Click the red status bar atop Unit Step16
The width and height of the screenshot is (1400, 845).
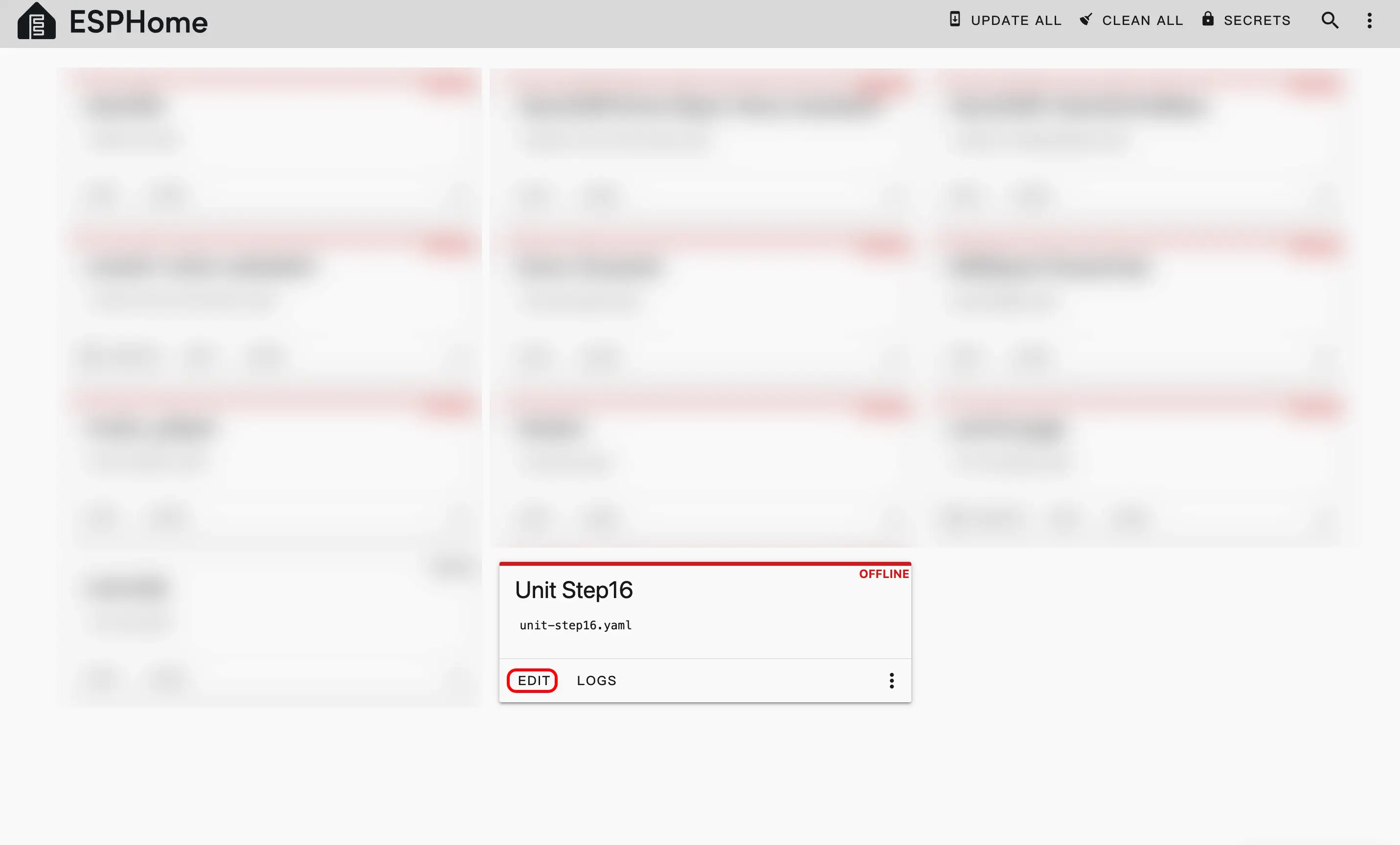(704, 563)
